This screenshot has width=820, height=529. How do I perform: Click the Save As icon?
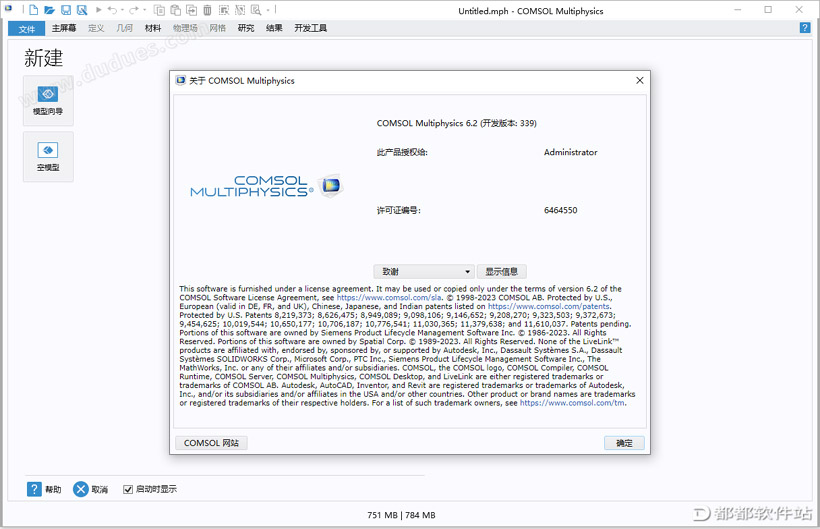[x=82, y=10]
